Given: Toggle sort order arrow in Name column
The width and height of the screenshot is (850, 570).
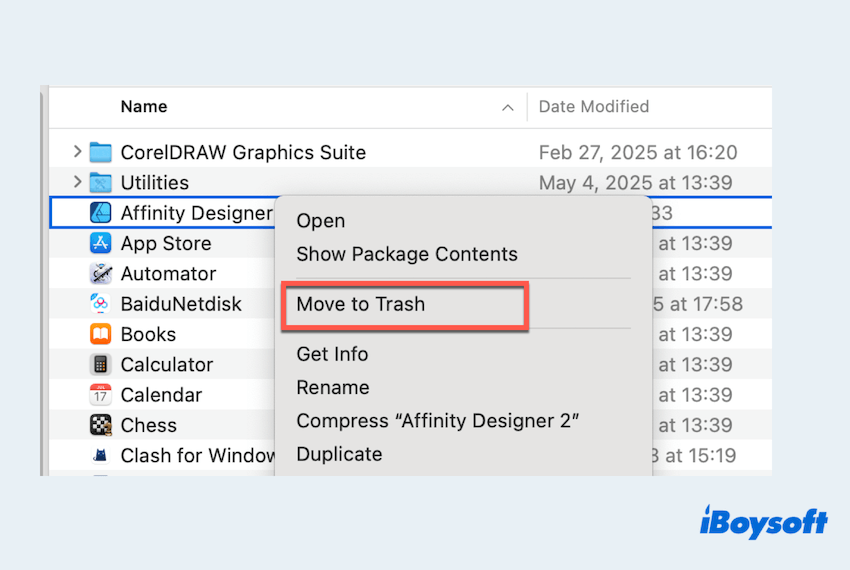Looking at the screenshot, I should (x=508, y=107).
